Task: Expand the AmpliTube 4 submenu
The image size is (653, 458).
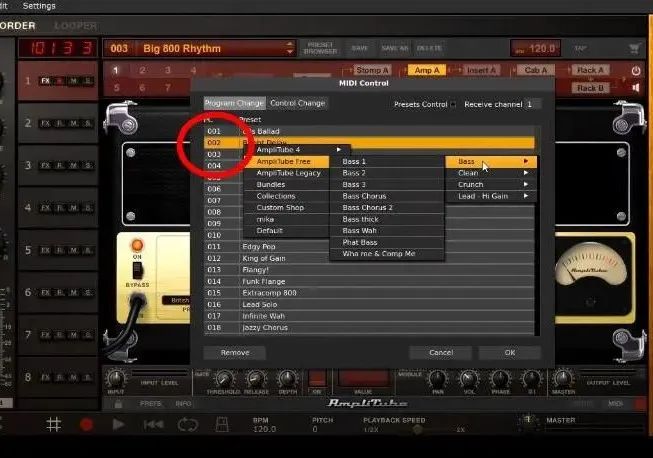Action: tap(298, 149)
